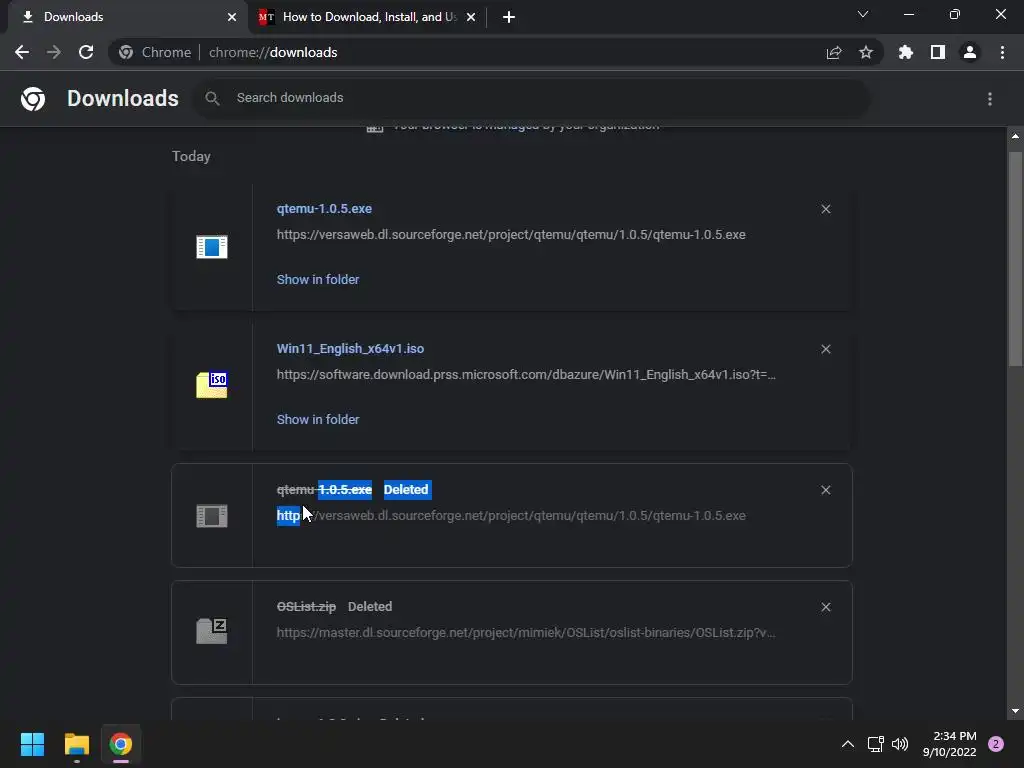
Task: Click the OSList.zip sourceforge URL
Action: (526, 633)
